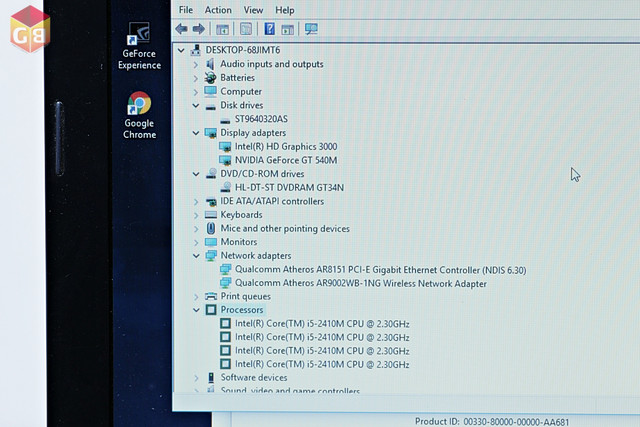640x427 pixels.
Task: Click the Properties toolbar icon
Action: pyautogui.click(x=246, y=29)
